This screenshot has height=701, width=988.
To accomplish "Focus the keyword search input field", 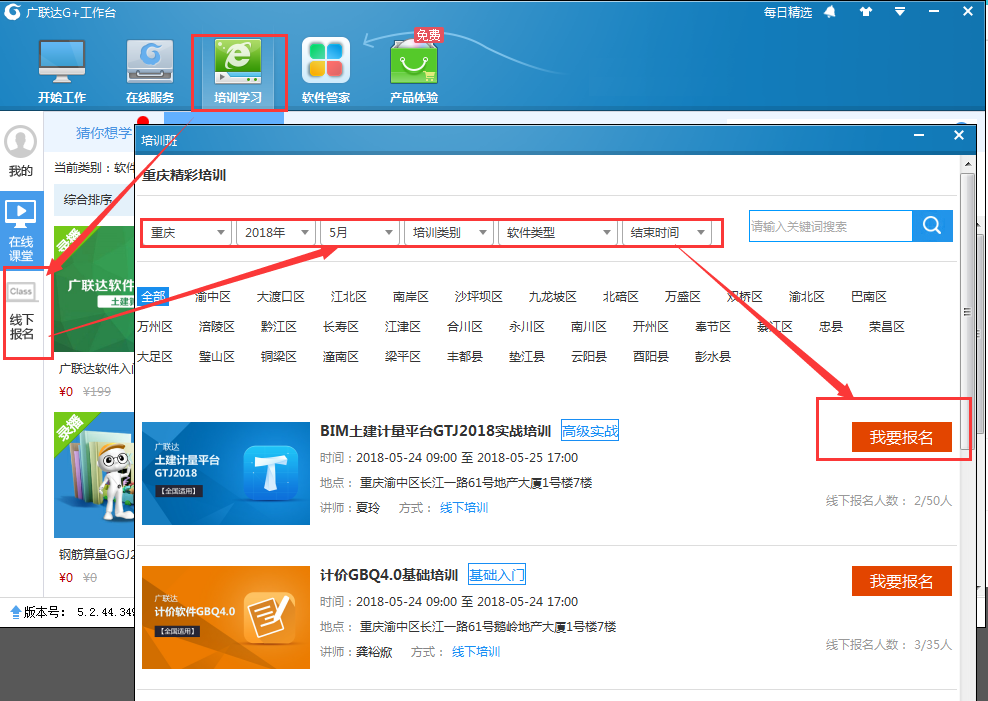I will [x=830, y=226].
